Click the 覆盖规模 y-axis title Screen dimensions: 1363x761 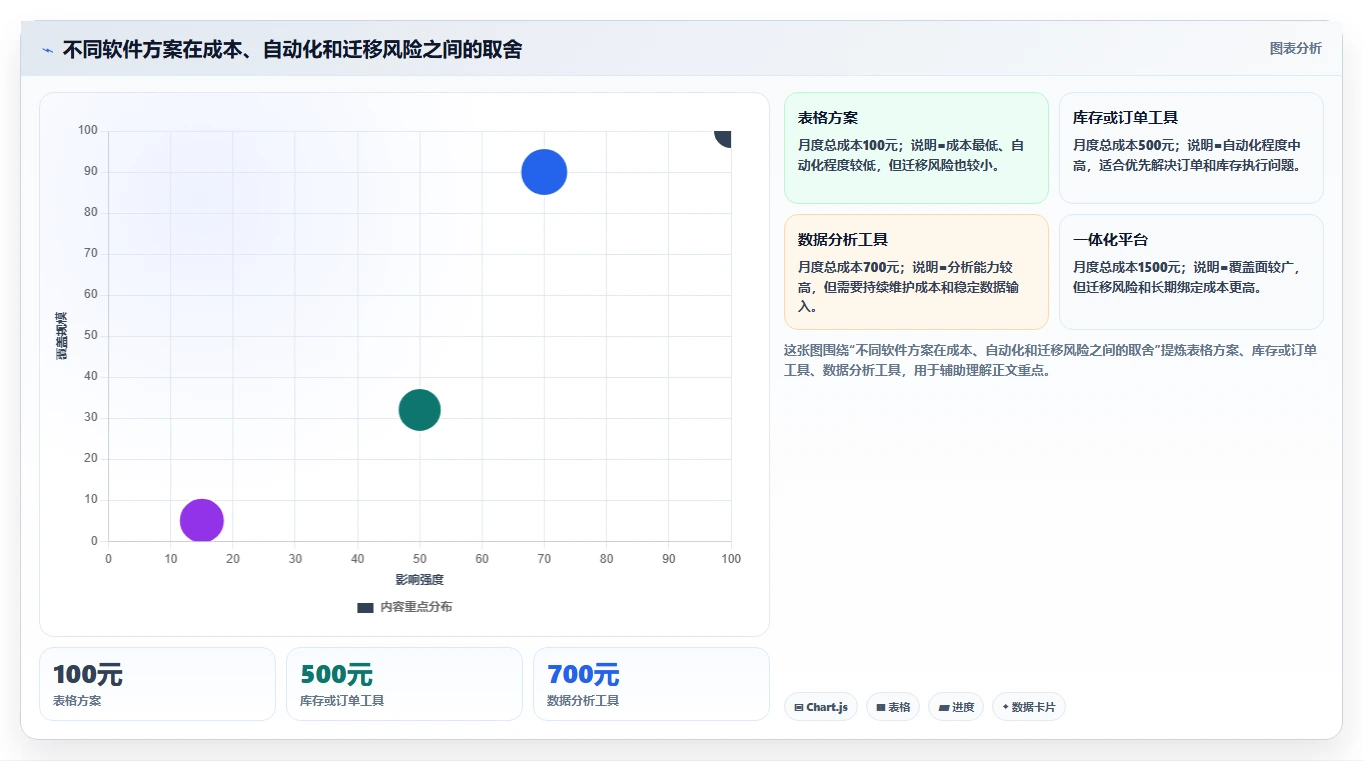click(62, 336)
